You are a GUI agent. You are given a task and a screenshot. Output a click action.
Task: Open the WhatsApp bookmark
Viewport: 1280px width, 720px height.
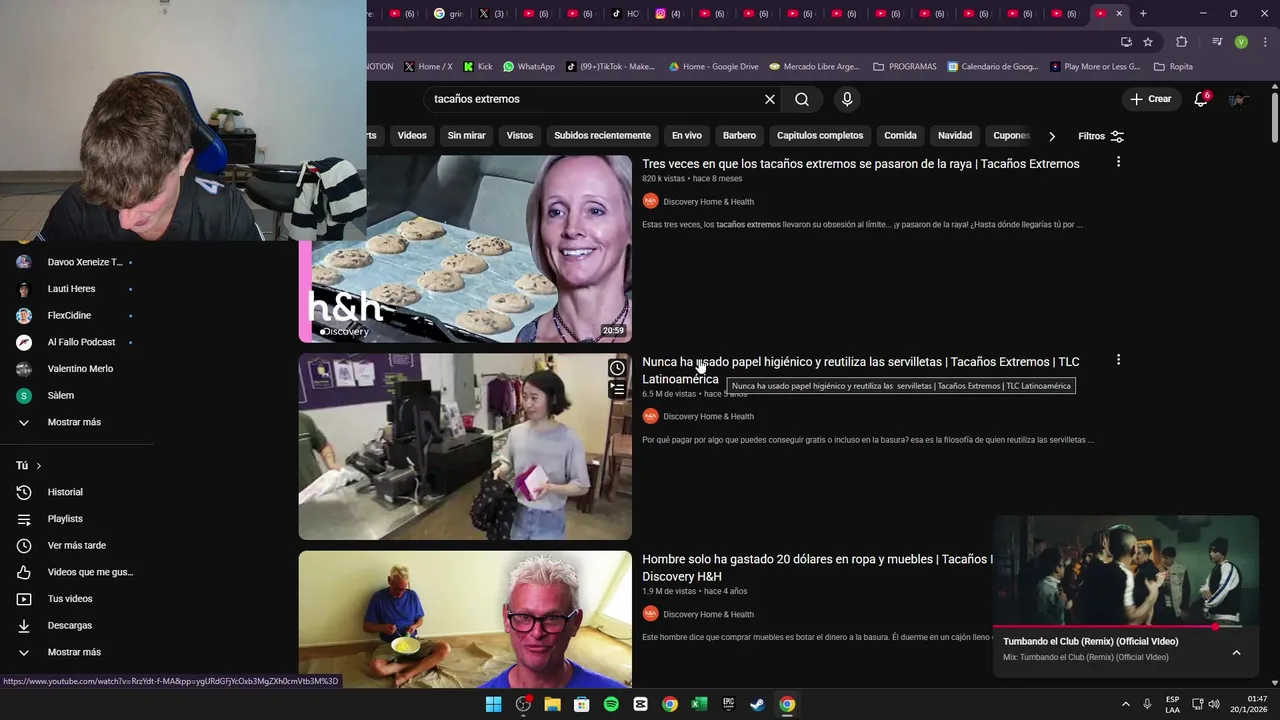point(529,67)
